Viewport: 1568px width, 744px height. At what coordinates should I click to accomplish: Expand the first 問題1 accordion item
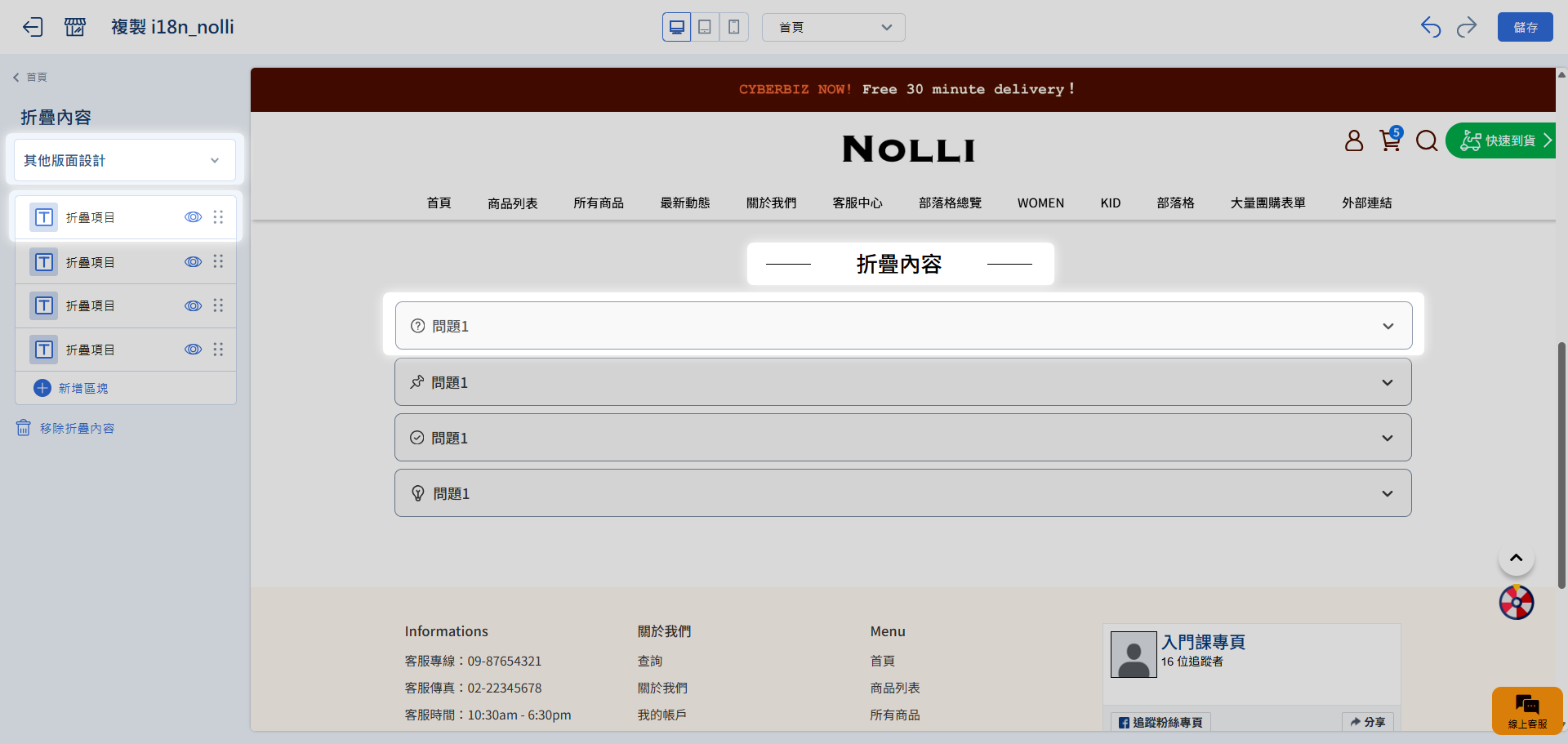tap(903, 326)
